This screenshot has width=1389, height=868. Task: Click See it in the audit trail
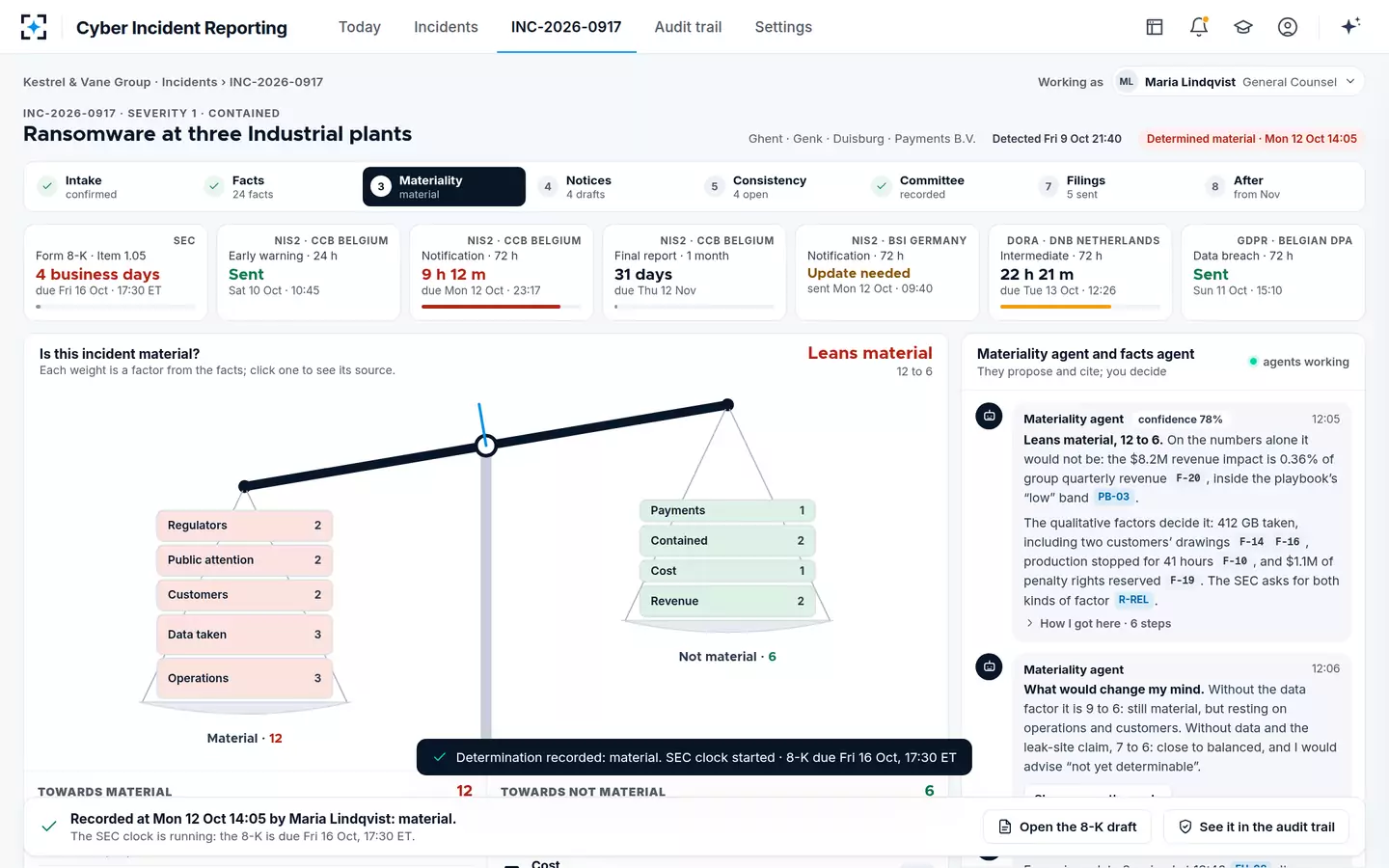1256,827
